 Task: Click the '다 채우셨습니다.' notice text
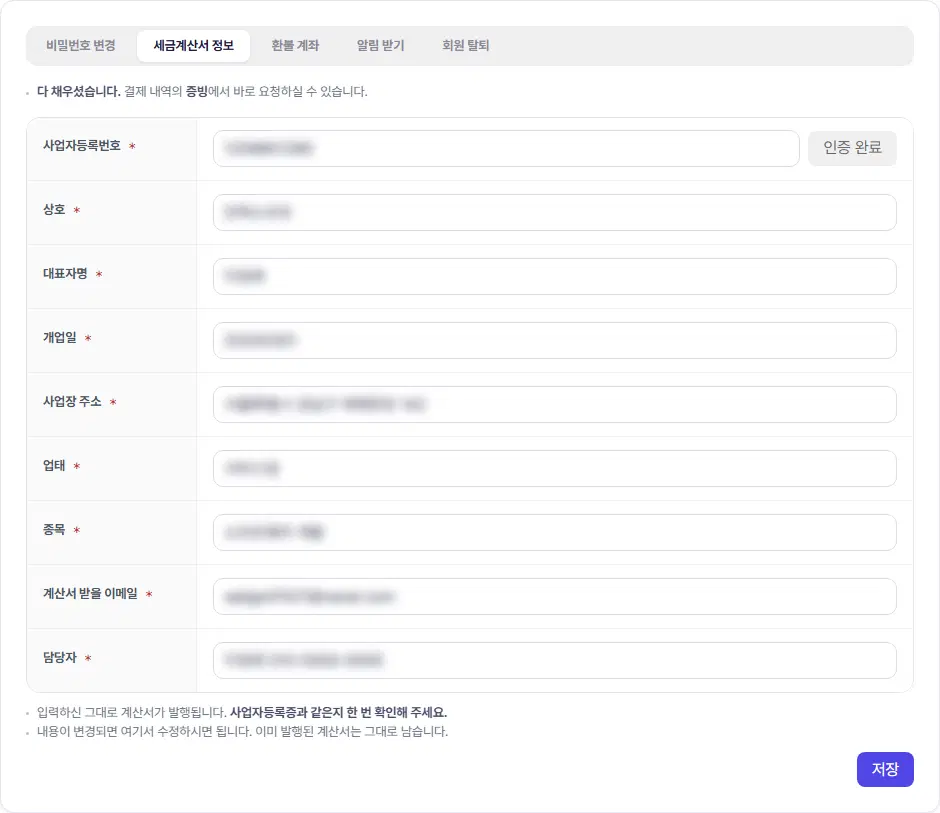(79, 92)
